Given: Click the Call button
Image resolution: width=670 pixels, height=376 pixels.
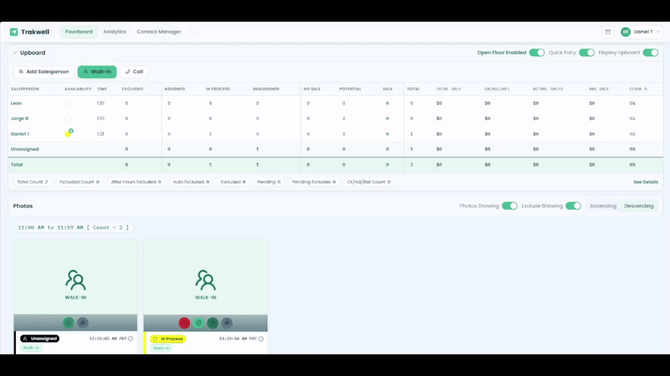Looking at the screenshot, I should coord(134,72).
